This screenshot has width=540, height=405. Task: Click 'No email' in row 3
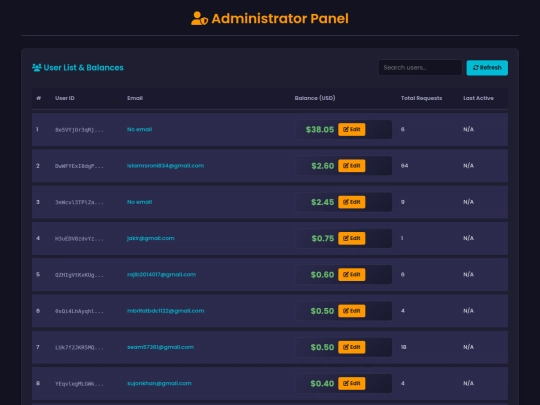[x=139, y=202]
